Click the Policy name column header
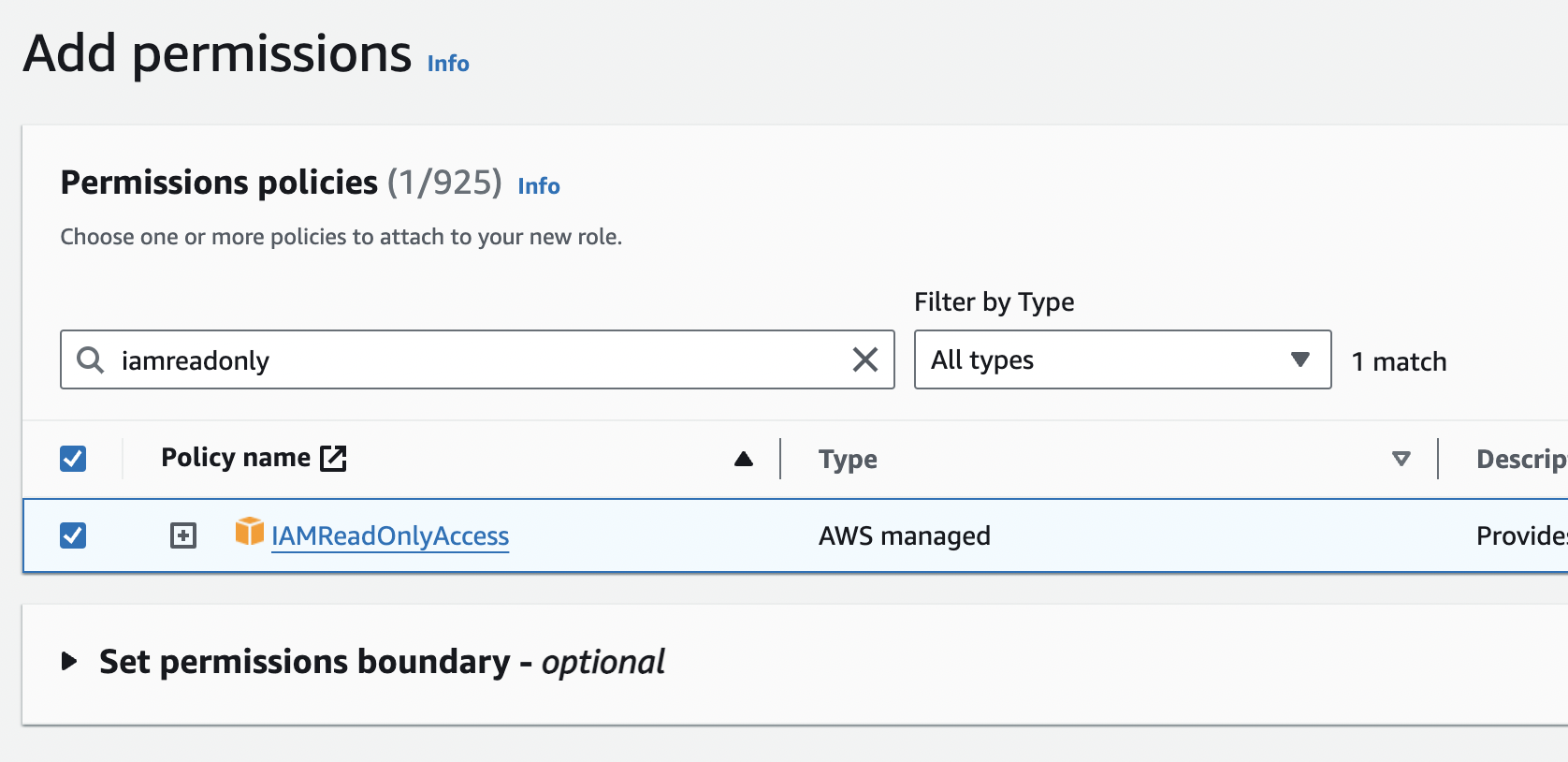1568x762 pixels. click(236, 458)
